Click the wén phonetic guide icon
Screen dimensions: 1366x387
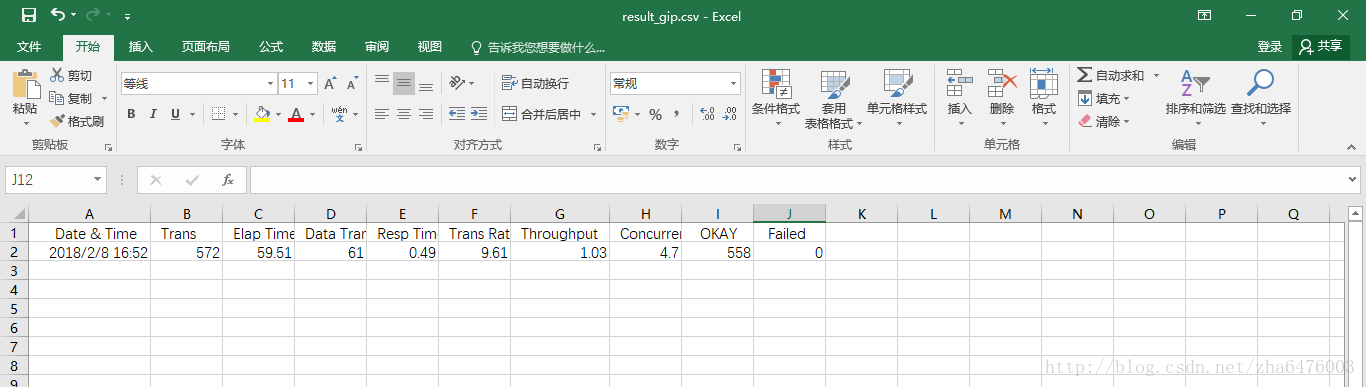(x=339, y=114)
